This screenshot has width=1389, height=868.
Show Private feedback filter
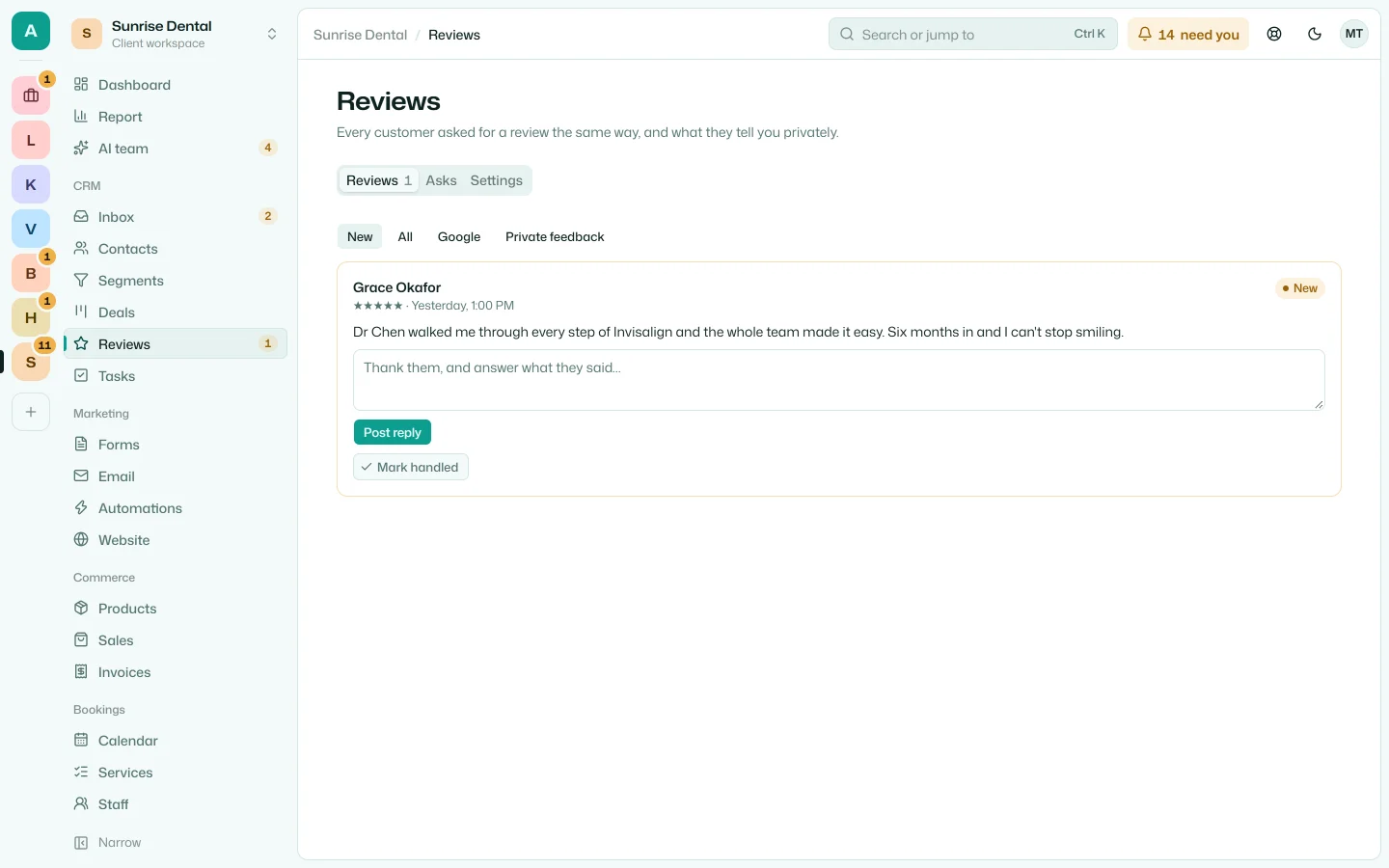(555, 236)
